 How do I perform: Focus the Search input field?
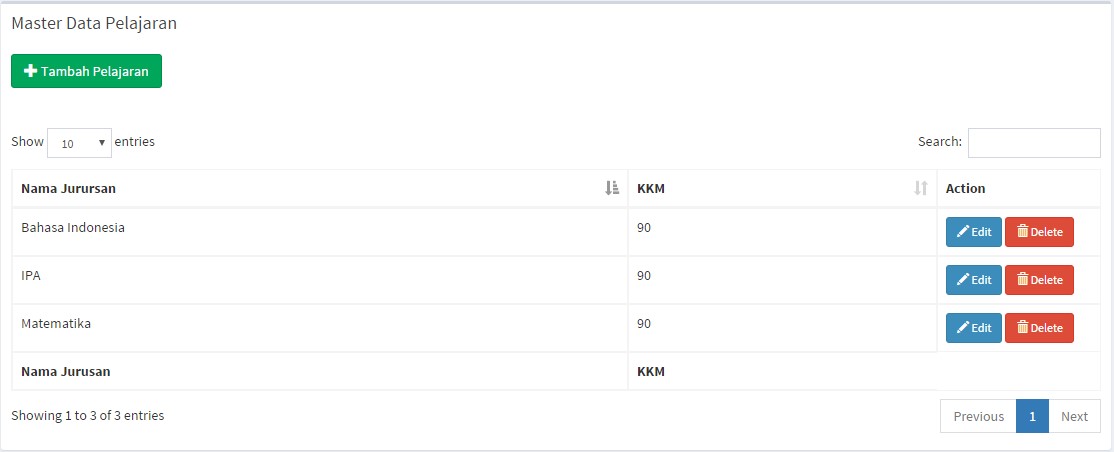coord(1033,143)
